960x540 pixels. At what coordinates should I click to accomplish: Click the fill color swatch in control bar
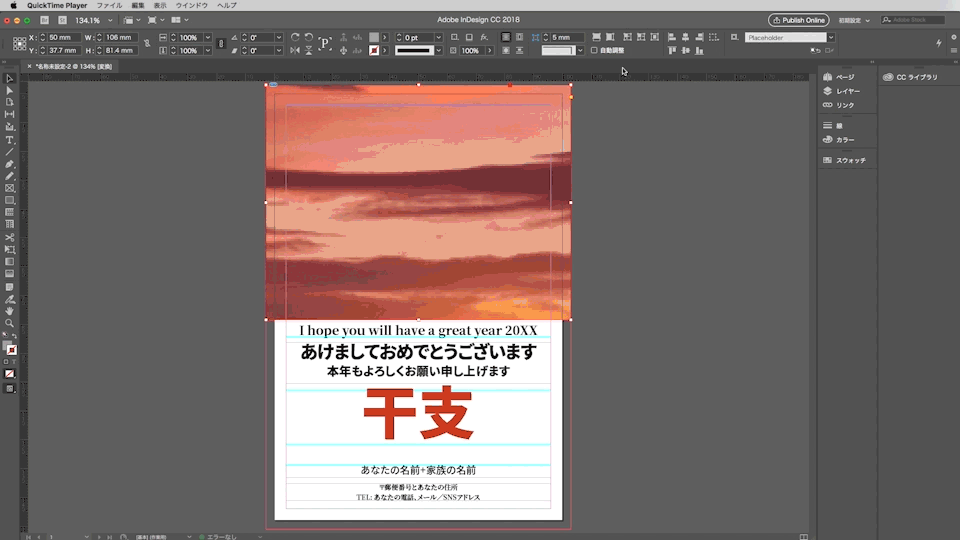tap(373, 37)
